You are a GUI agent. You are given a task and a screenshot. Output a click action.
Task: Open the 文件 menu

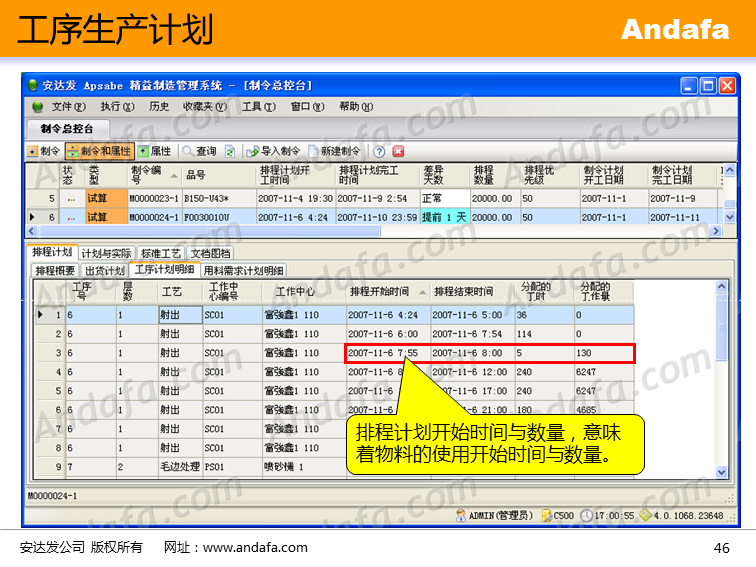coord(68,106)
